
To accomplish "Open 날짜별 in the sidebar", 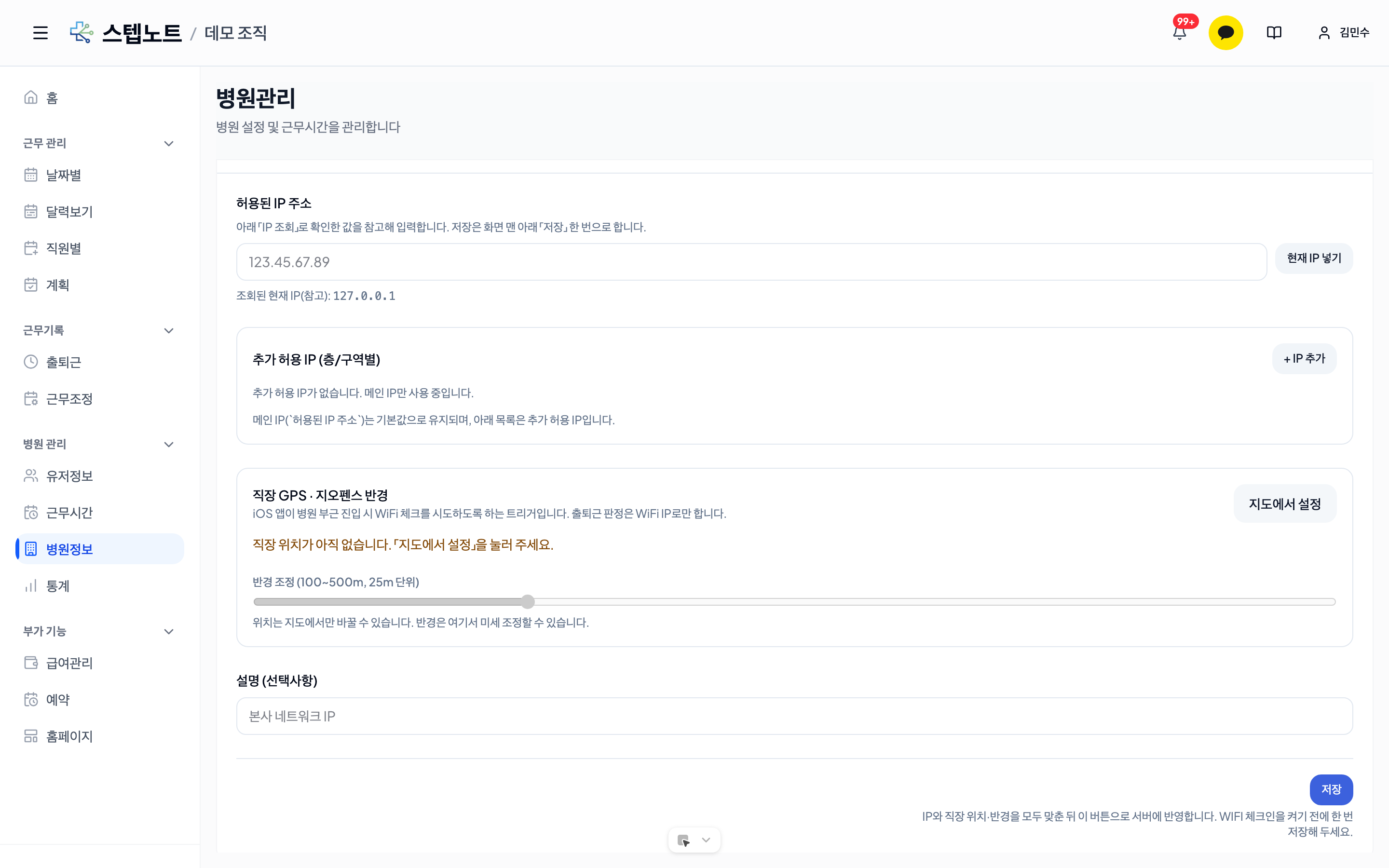I will [100, 175].
